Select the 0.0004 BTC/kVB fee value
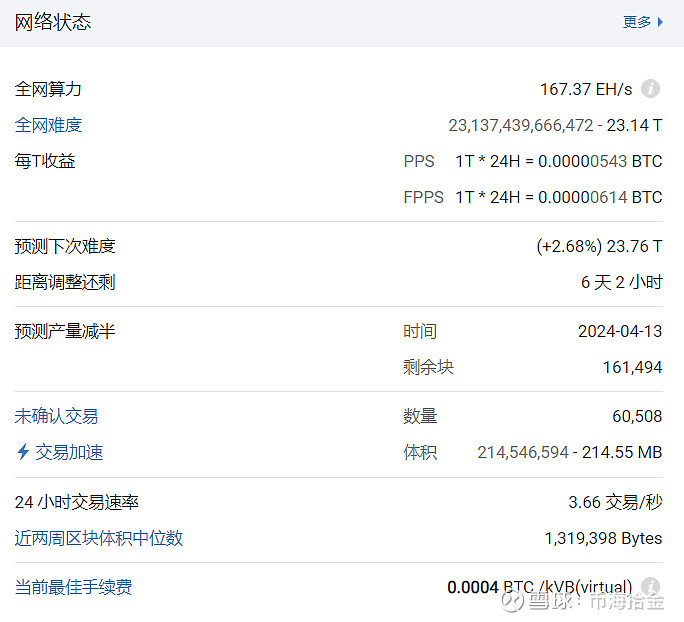684x622 pixels. click(x=540, y=587)
